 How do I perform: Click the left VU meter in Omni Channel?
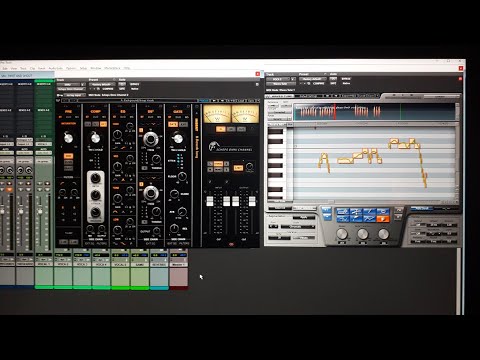point(217,114)
